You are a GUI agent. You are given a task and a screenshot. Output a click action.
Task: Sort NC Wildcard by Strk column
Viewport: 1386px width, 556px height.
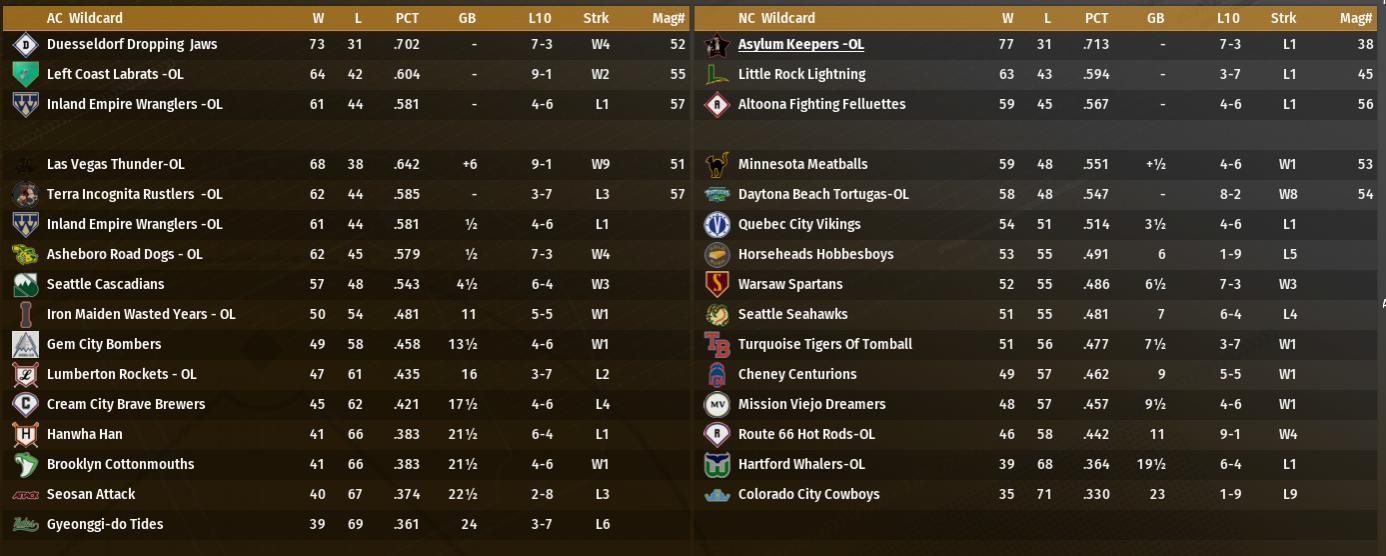point(1283,18)
